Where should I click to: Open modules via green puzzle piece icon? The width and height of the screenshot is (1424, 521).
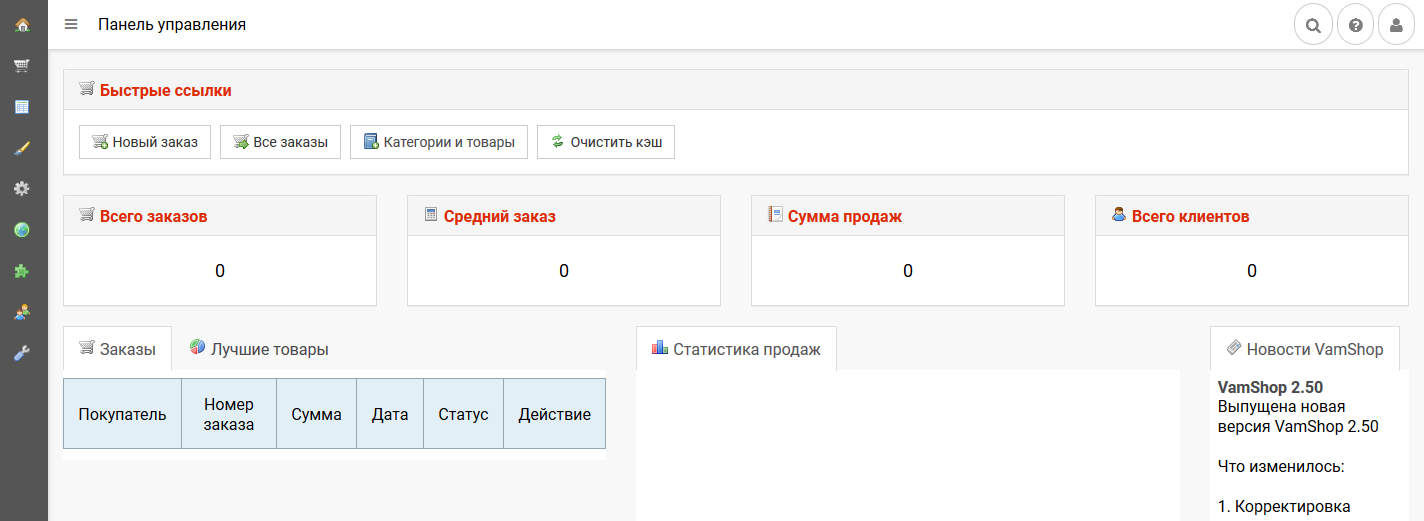pyautogui.click(x=22, y=271)
